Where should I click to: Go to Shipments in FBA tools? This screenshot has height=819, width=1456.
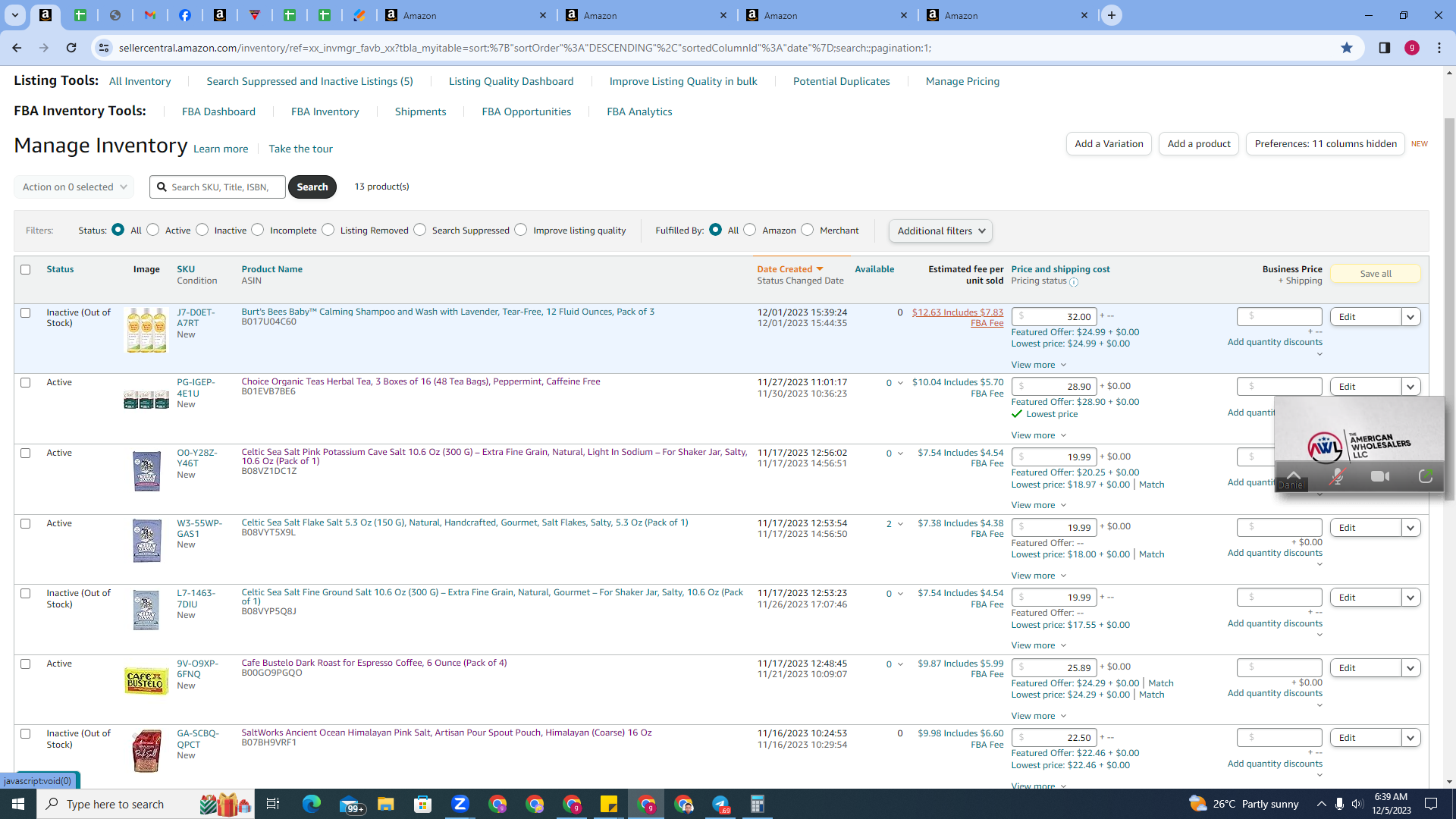[420, 111]
